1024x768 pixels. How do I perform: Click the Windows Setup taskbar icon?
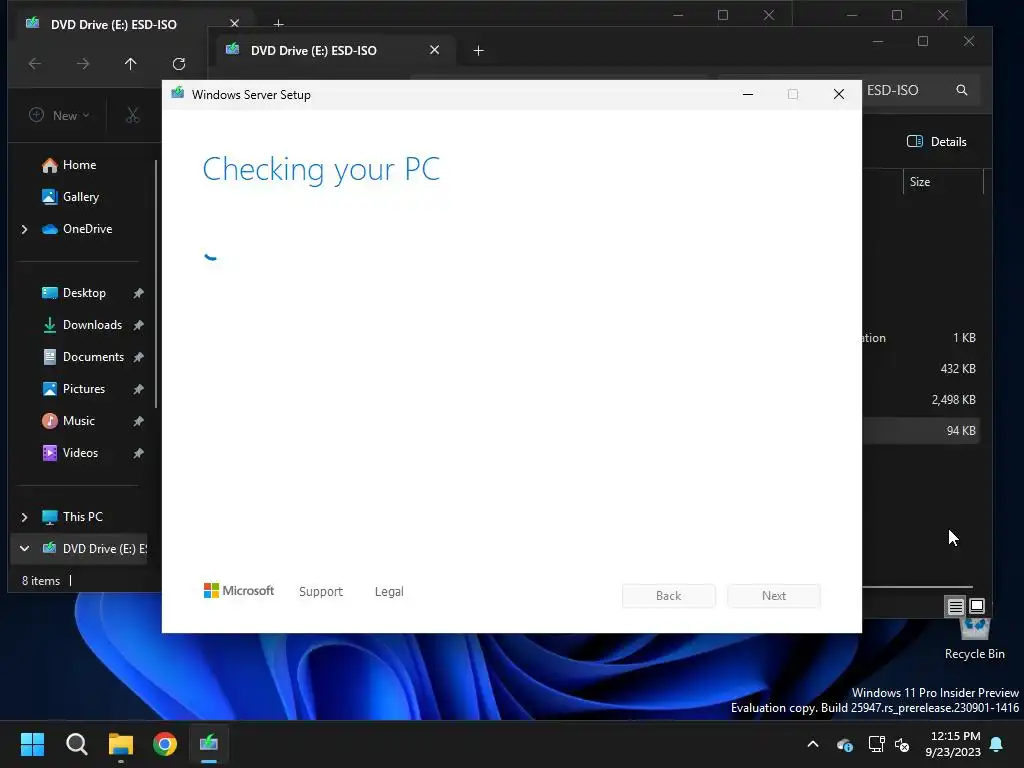(209, 744)
